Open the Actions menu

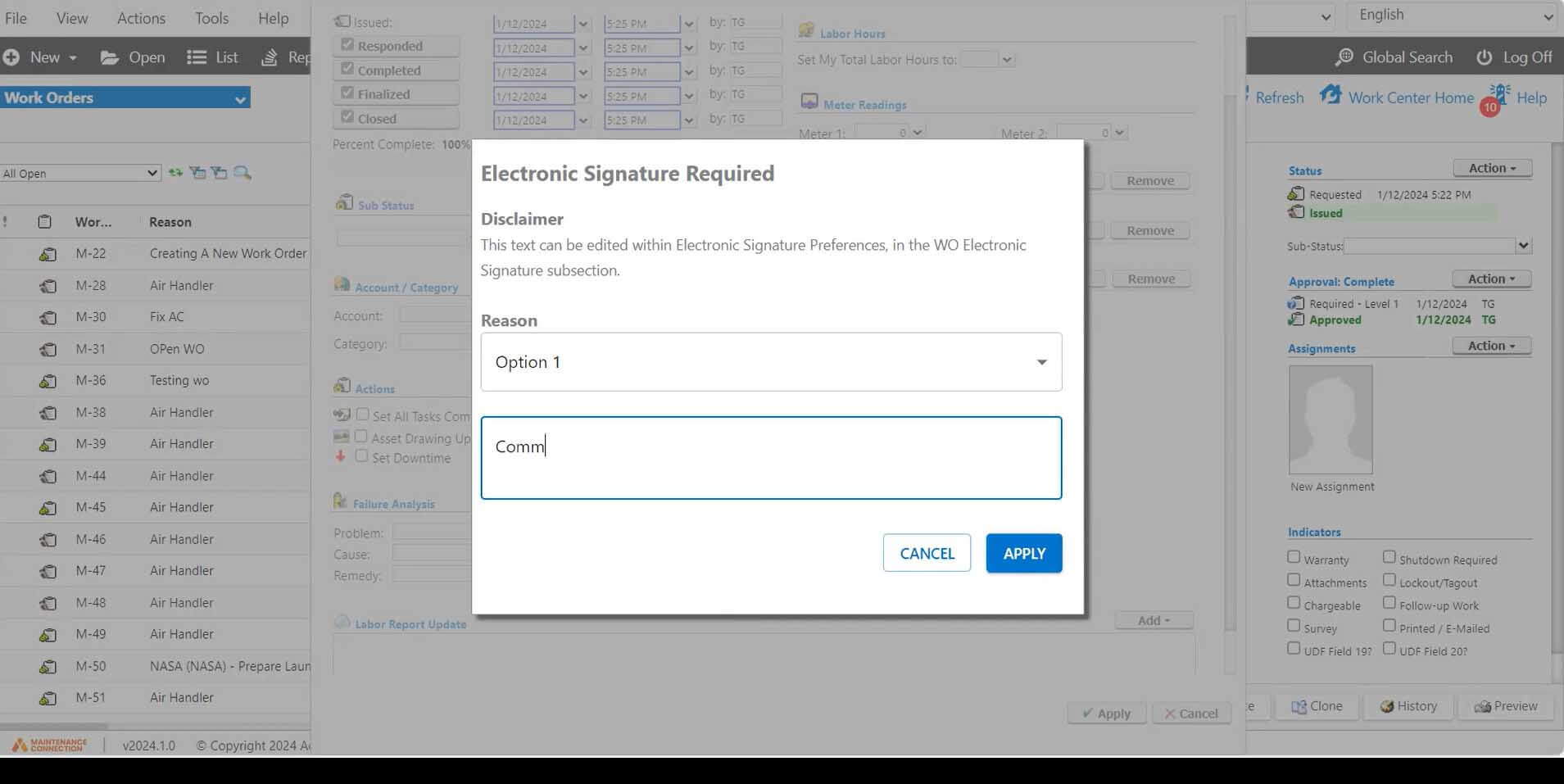140,17
